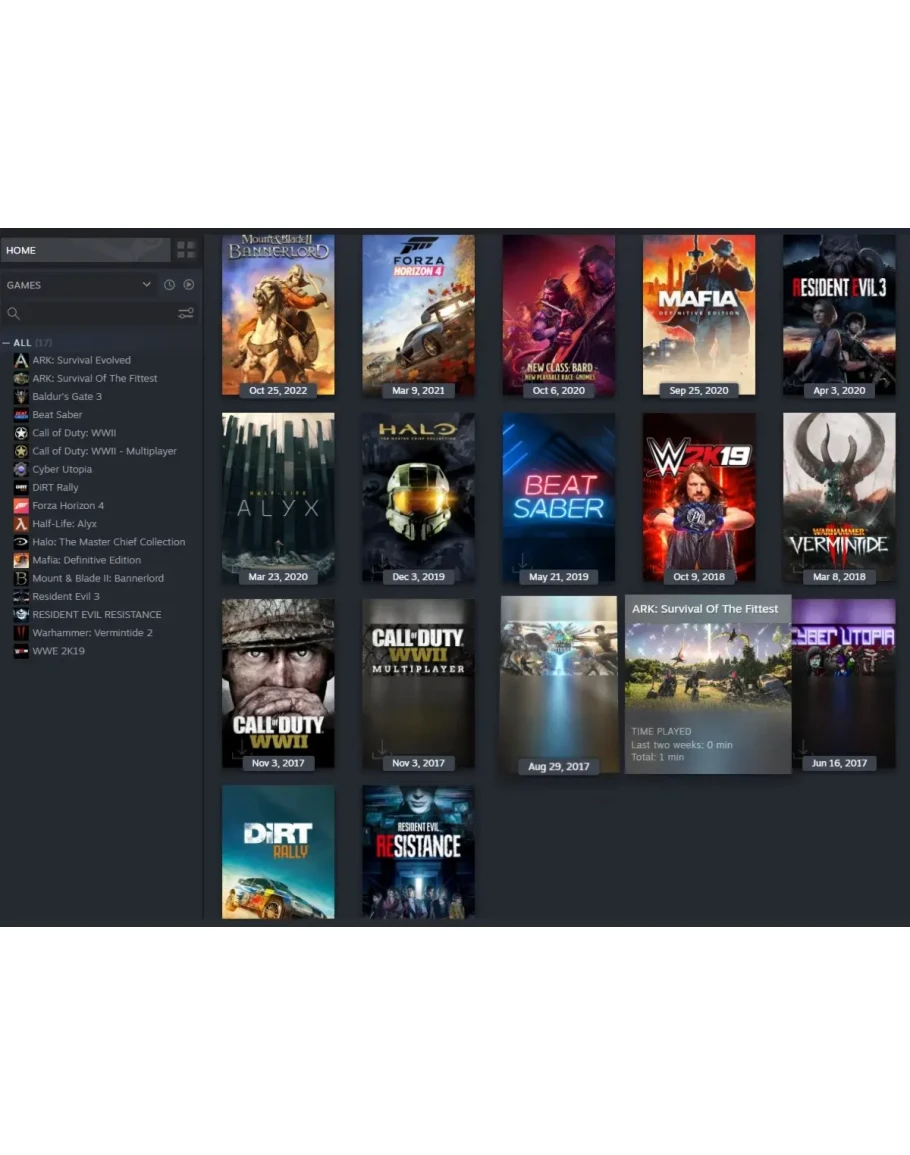This screenshot has height=1155, width=910.
Task: Select Baldur's Gate 3 in list
Action: point(67,397)
